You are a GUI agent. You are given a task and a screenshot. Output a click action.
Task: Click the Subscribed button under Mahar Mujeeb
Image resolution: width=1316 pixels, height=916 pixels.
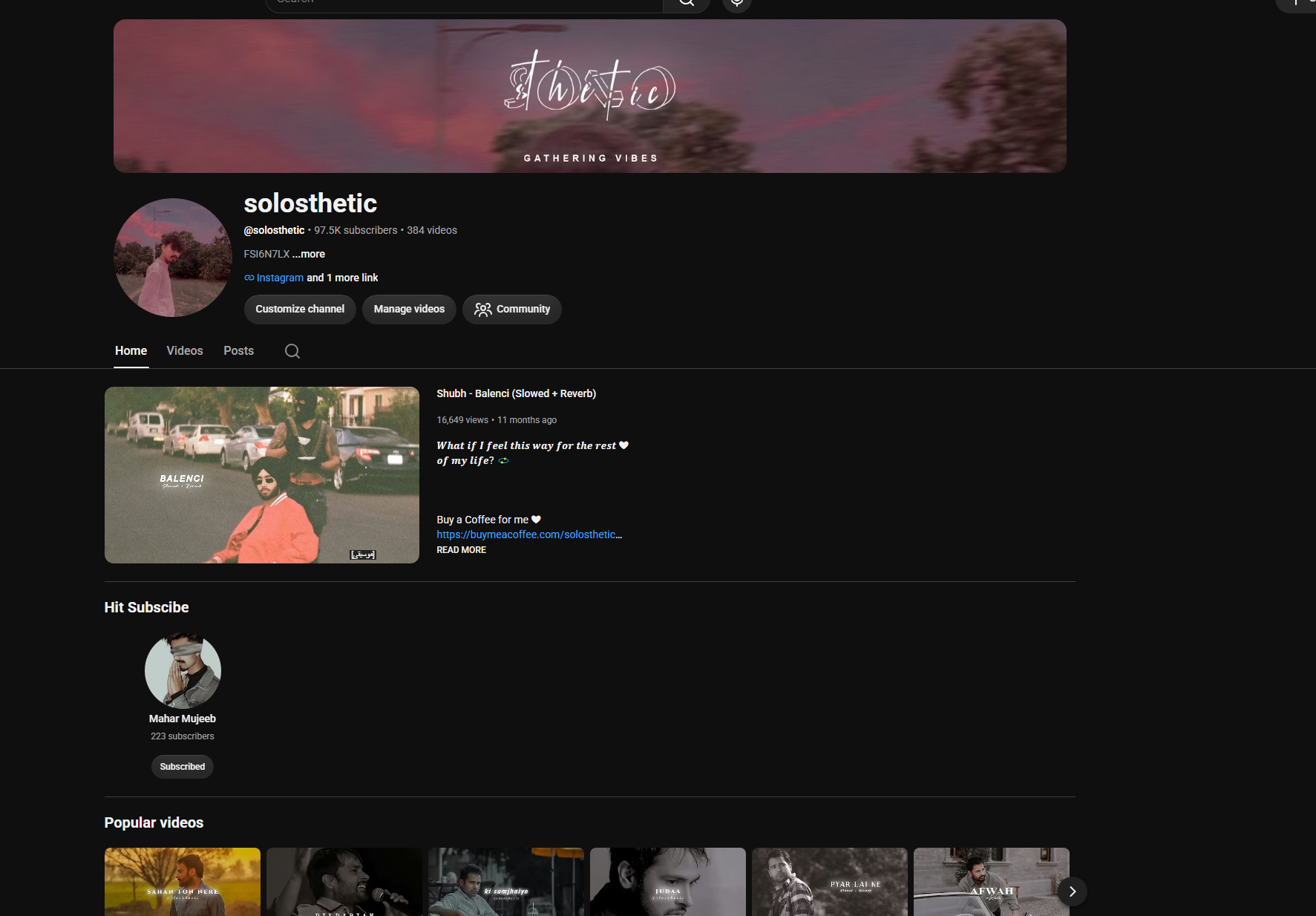pos(183,767)
